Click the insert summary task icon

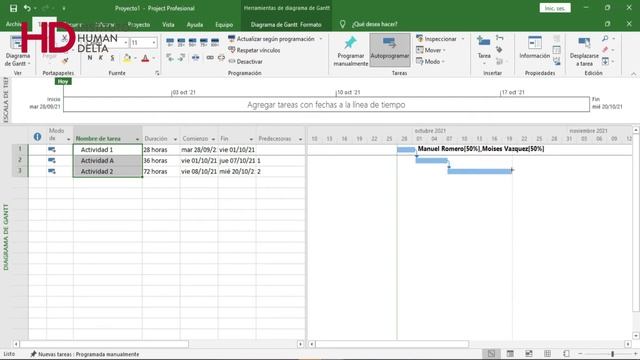pos(500,38)
